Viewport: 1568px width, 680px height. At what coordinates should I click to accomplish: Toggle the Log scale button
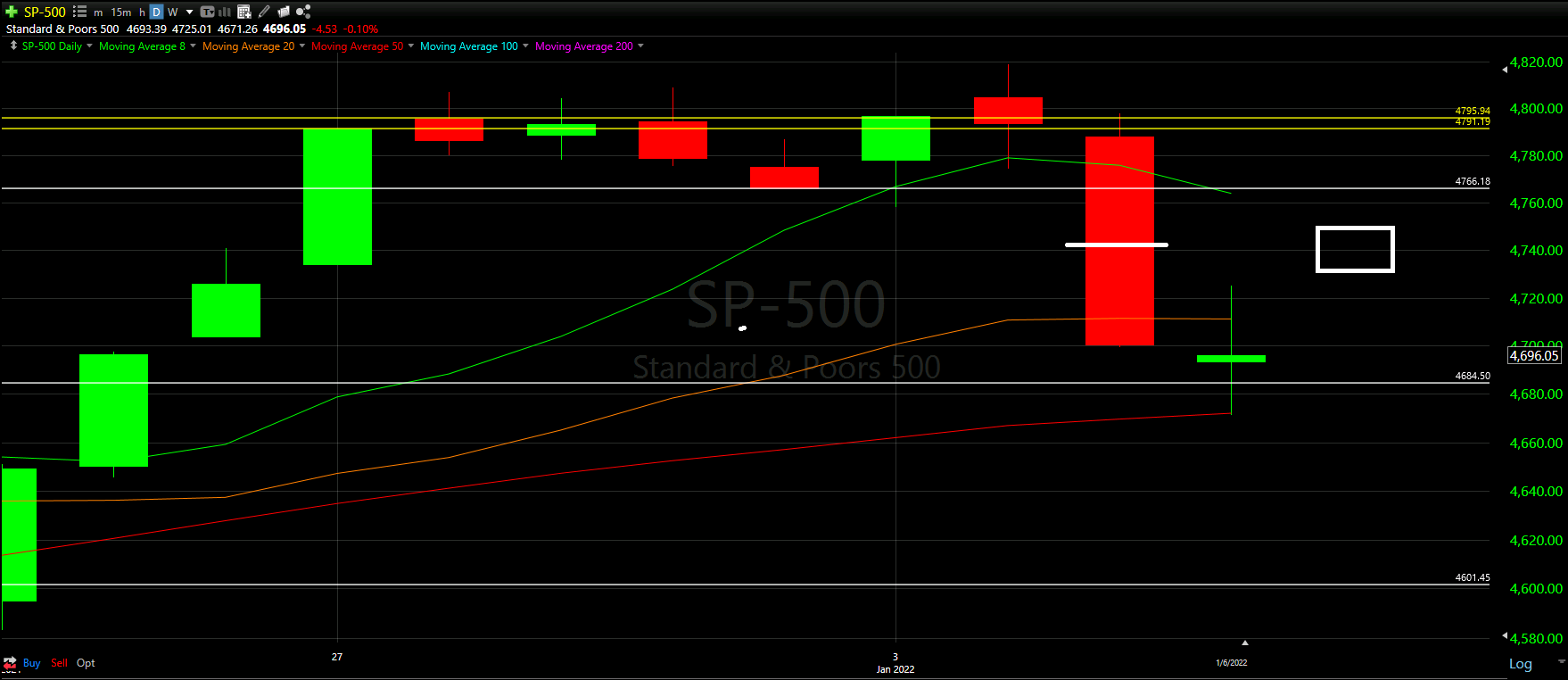pos(1521,664)
